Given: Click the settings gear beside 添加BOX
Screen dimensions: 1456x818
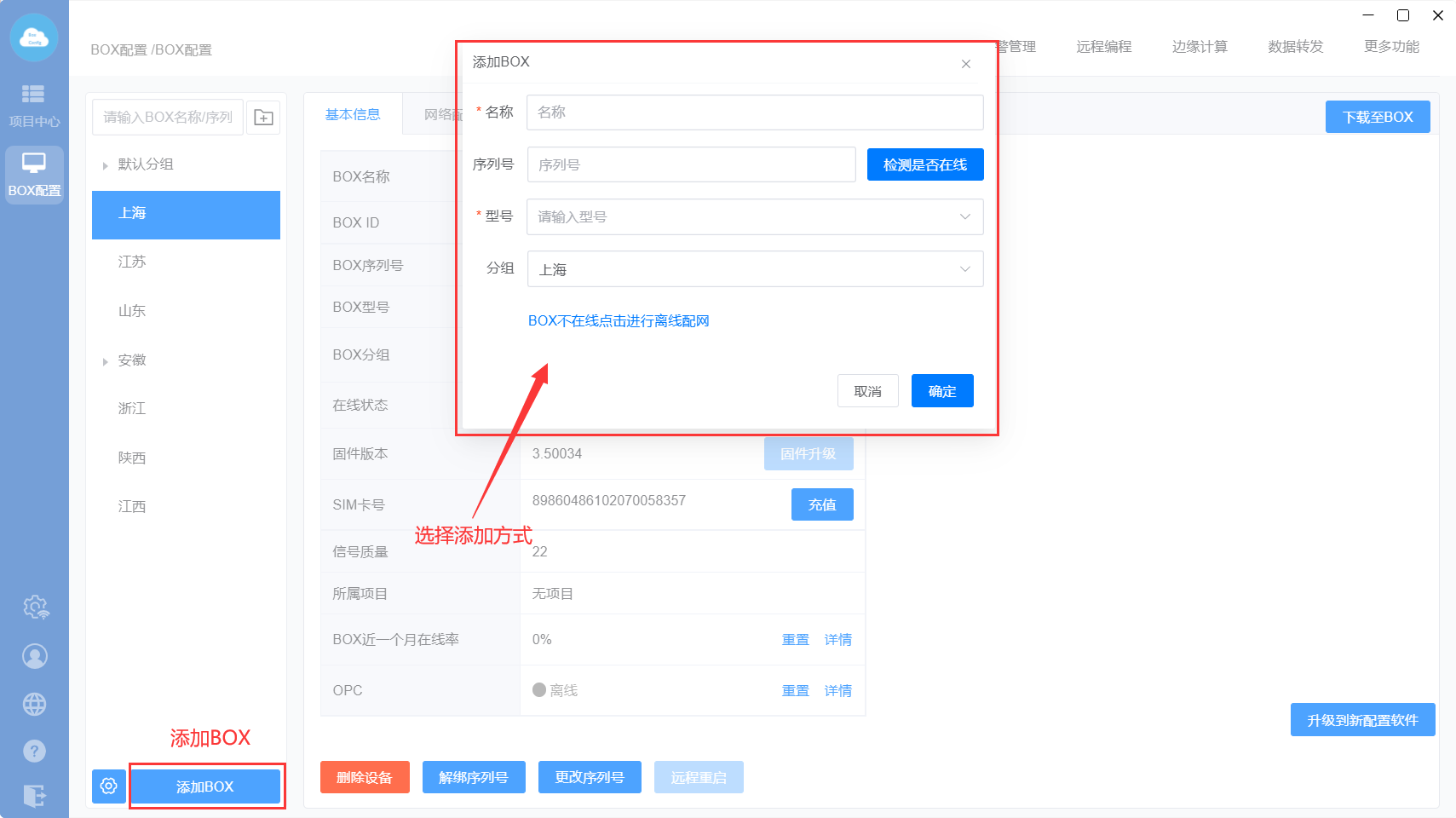Looking at the screenshot, I should (109, 786).
